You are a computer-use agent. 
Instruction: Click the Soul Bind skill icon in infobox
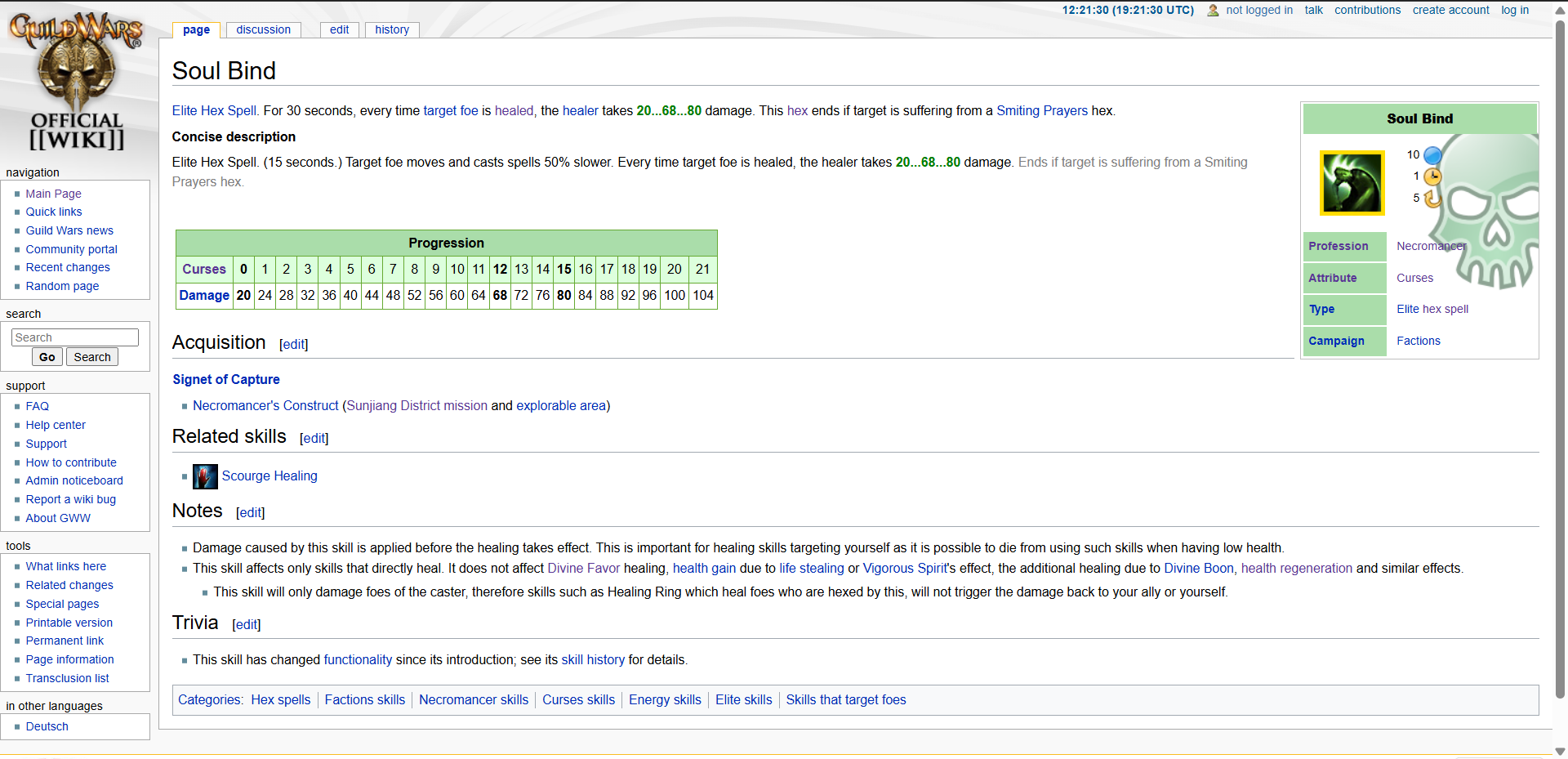[x=1352, y=183]
